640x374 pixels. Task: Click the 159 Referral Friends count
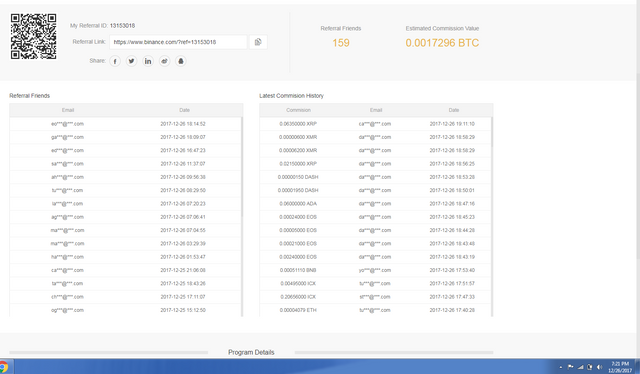click(341, 43)
